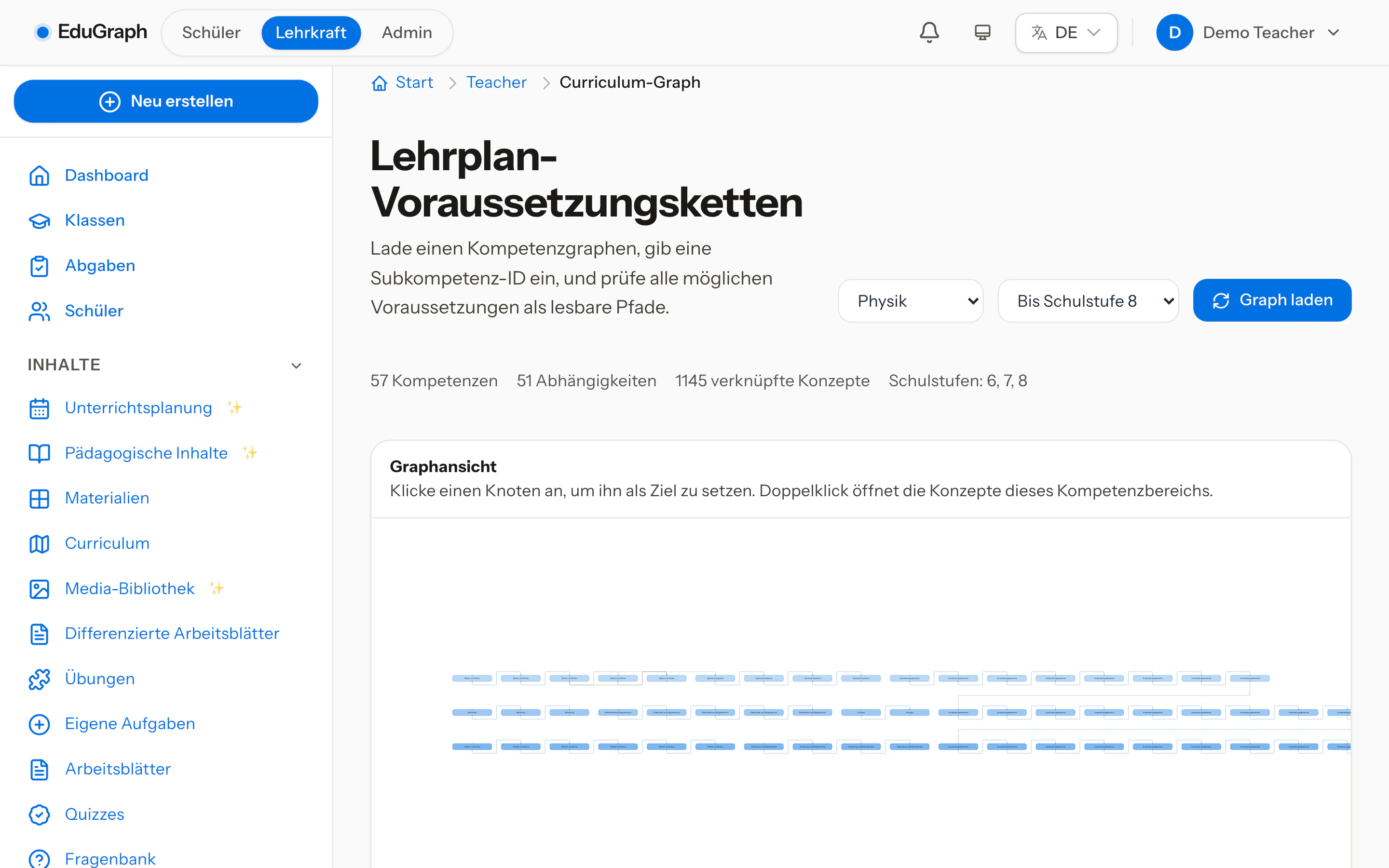Click the Neu erstellen button
1389x868 pixels.
[166, 101]
